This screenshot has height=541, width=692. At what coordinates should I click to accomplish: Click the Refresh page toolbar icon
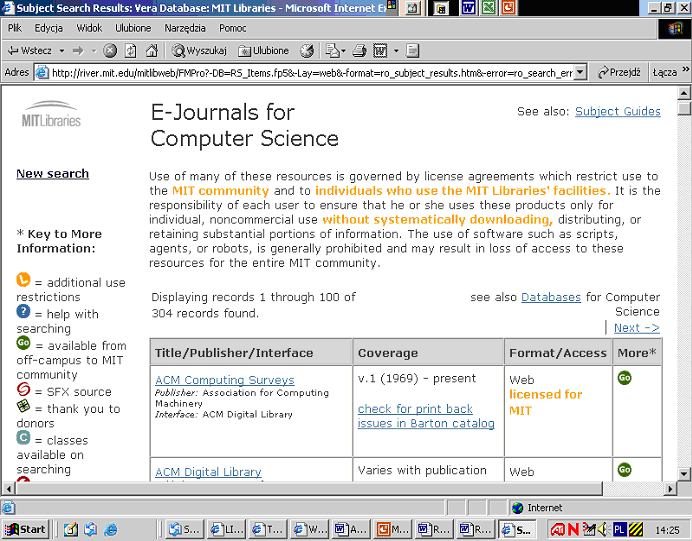click(x=129, y=50)
